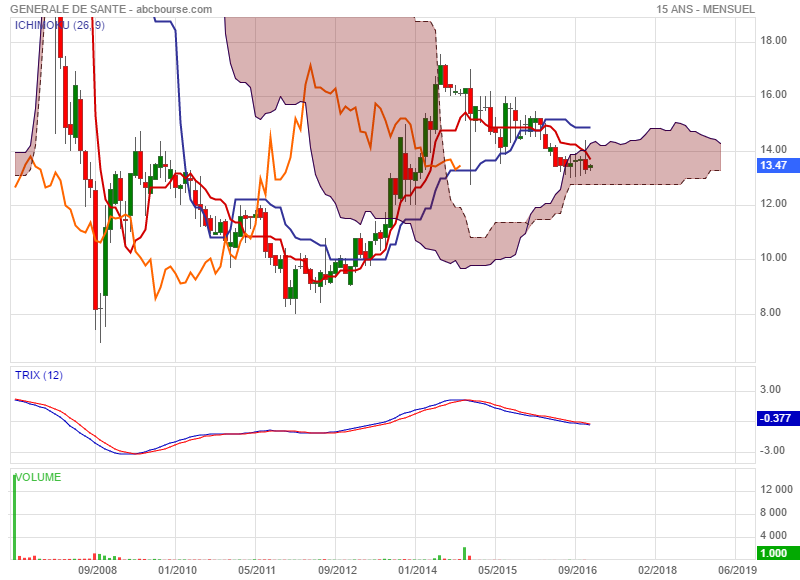Click the chart title 'GENERALE DE SANTE - abcbourse.com'
The height and width of the screenshot is (580, 800).
[x=111, y=9]
